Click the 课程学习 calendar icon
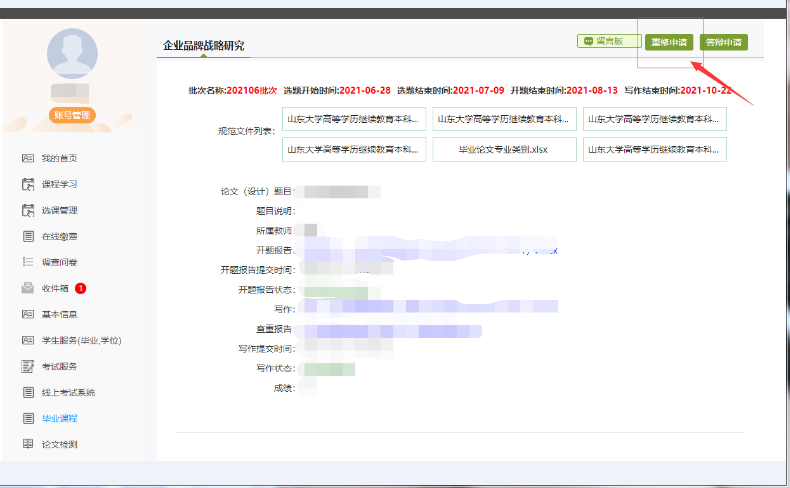 click(x=28, y=184)
